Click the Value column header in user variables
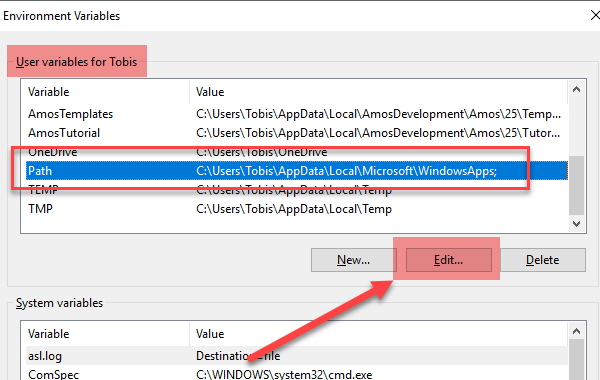Screen dimensions: 600x380 click(379, 92)
